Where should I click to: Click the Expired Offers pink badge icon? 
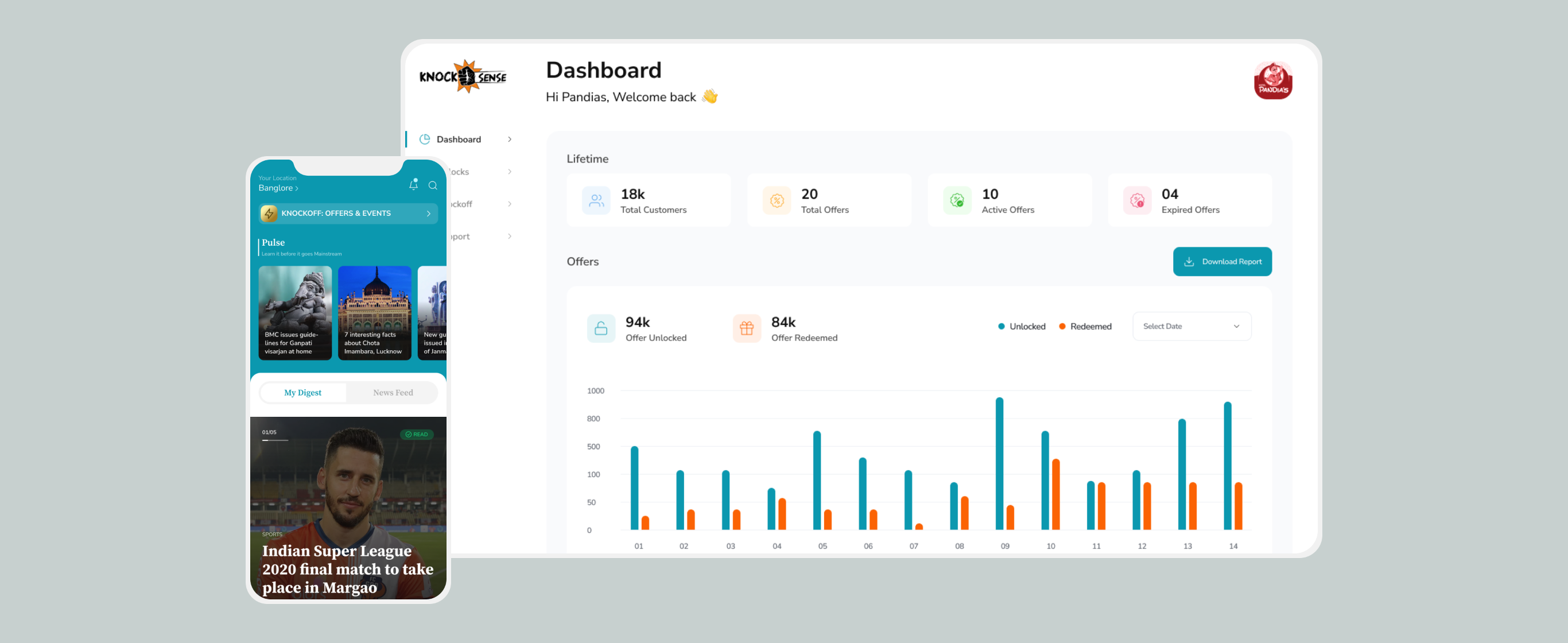click(1136, 200)
